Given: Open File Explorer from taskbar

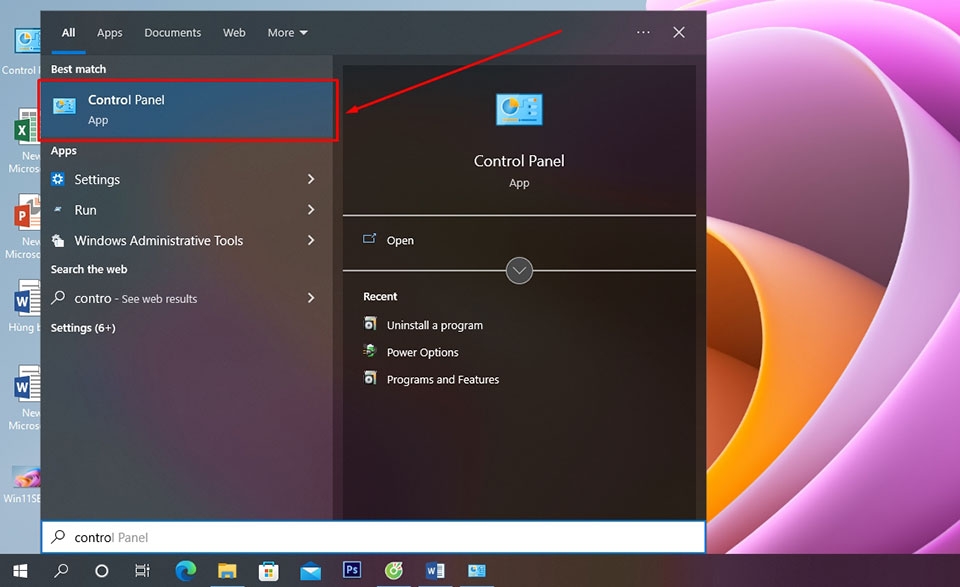Looking at the screenshot, I should click(227, 571).
